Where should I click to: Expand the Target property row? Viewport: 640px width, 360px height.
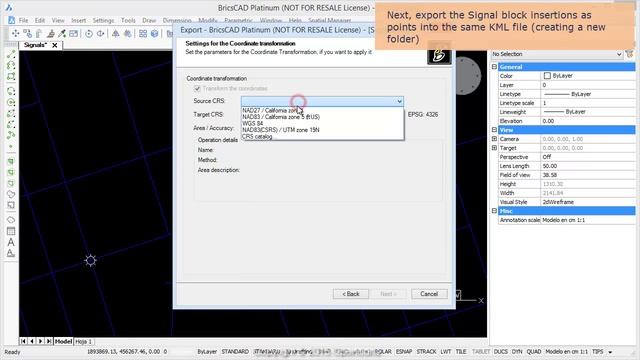[x=494, y=148]
